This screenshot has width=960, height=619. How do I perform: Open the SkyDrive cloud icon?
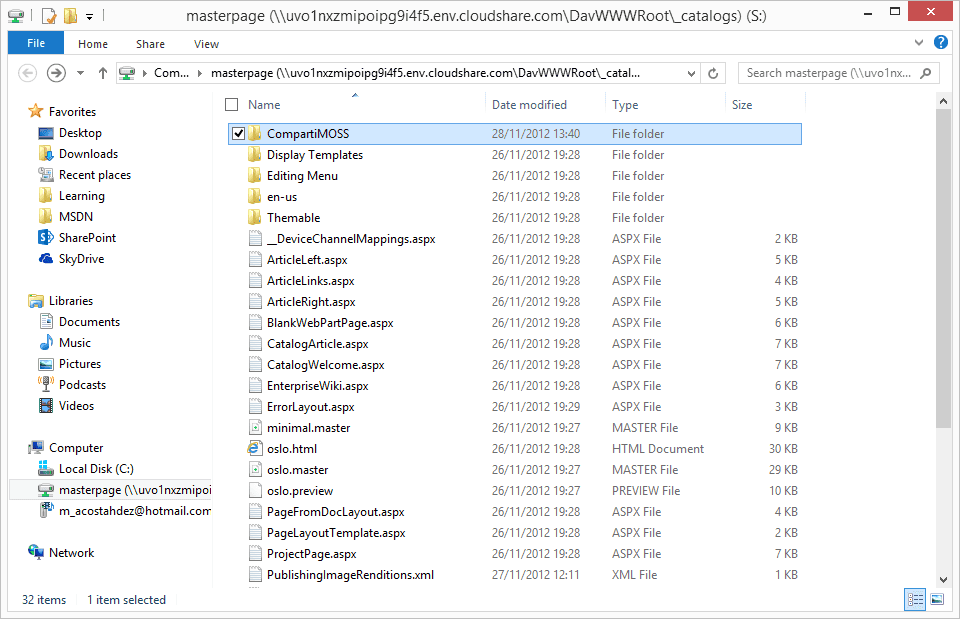point(46,258)
